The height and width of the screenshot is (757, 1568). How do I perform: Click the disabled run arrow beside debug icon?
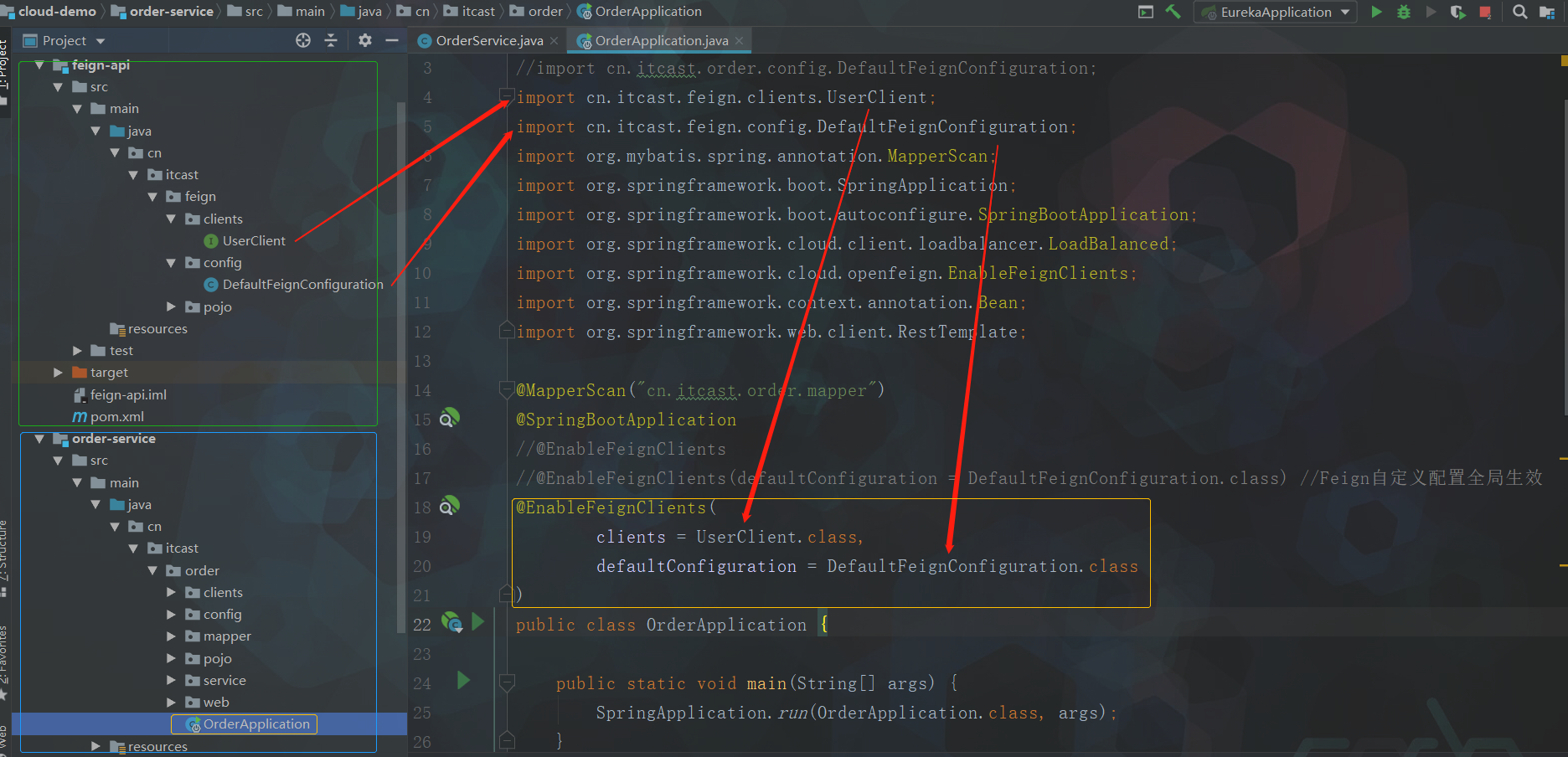pyautogui.click(x=1431, y=12)
